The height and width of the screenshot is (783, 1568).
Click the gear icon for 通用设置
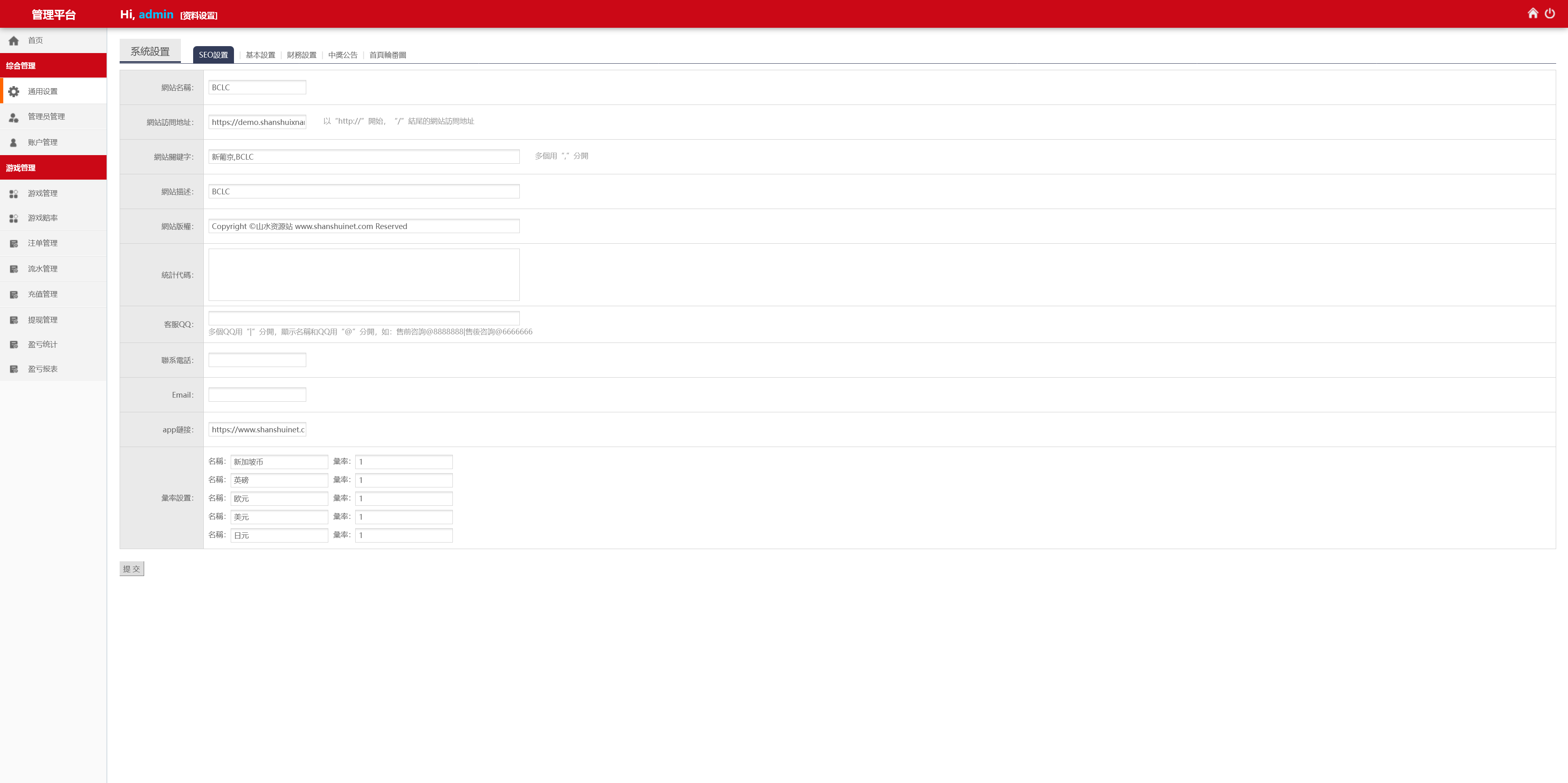pos(13,91)
